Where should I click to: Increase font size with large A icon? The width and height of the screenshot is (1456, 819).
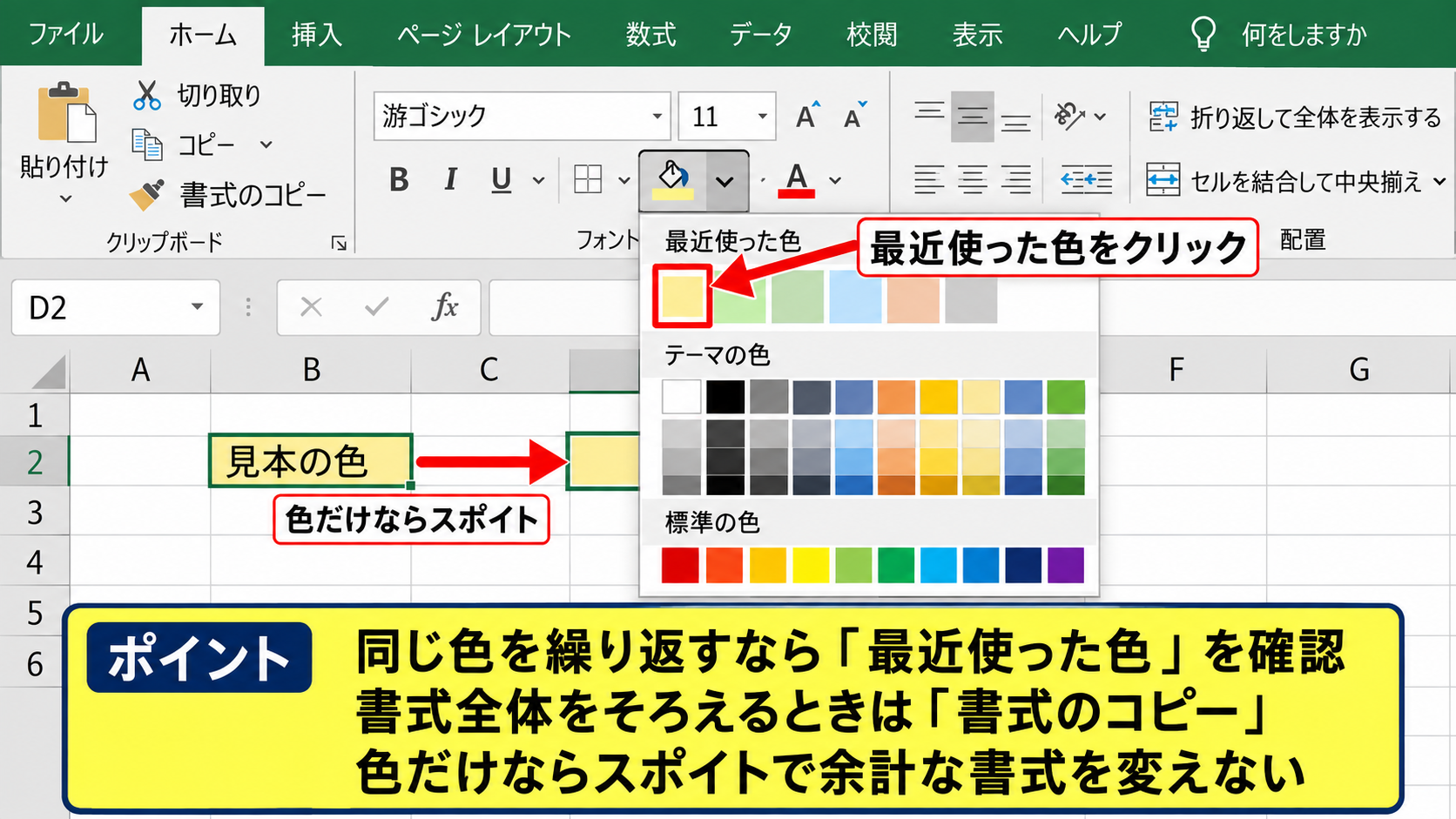(808, 116)
